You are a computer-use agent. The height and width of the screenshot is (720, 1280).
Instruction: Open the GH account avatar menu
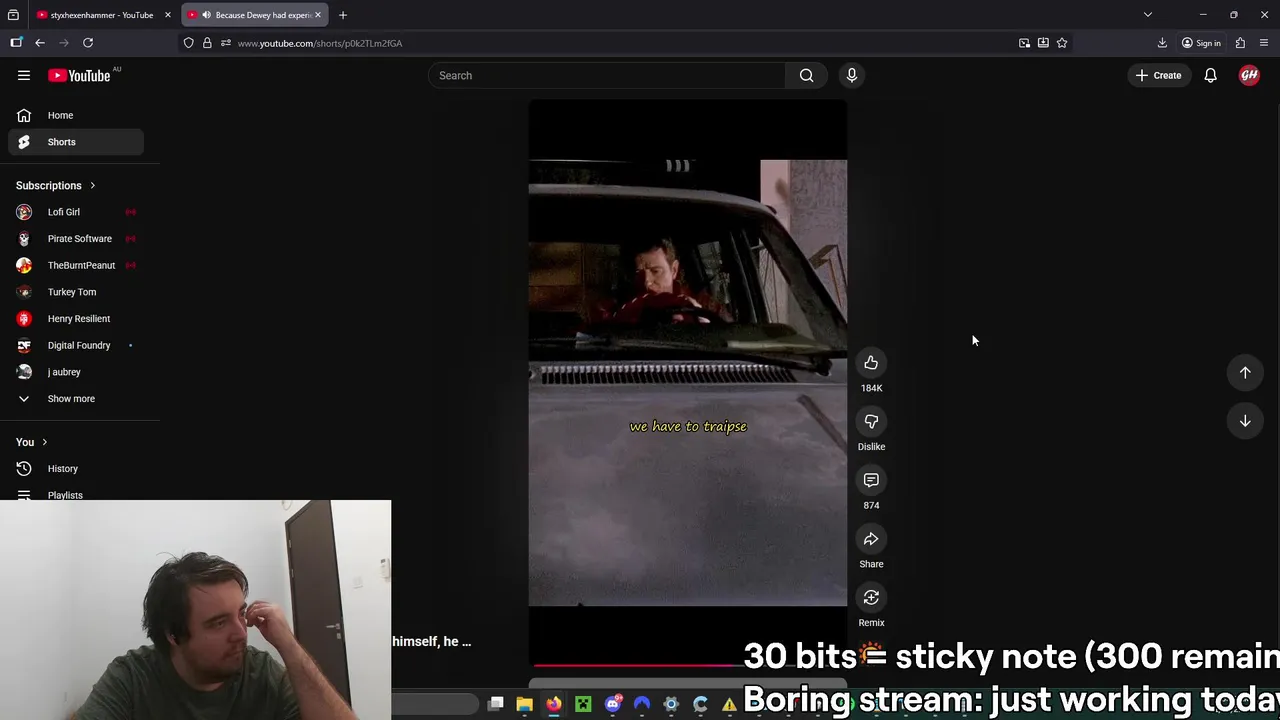[x=1249, y=75]
